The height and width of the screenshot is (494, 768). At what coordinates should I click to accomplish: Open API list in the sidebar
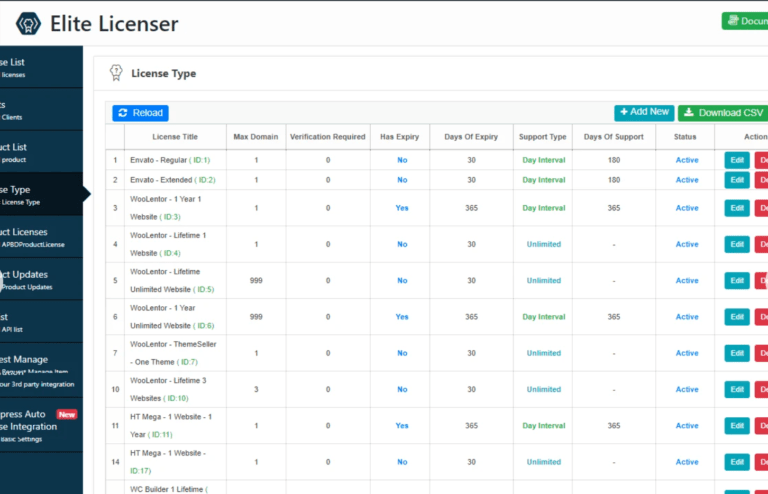[x=41, y=322]
